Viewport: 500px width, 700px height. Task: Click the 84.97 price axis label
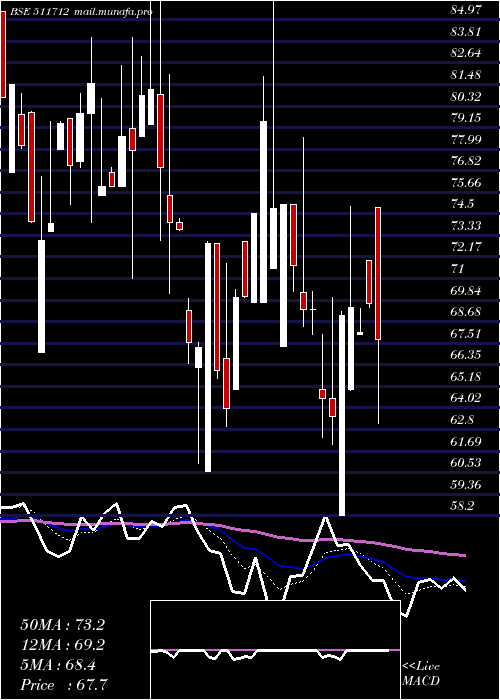pos(466,10)
